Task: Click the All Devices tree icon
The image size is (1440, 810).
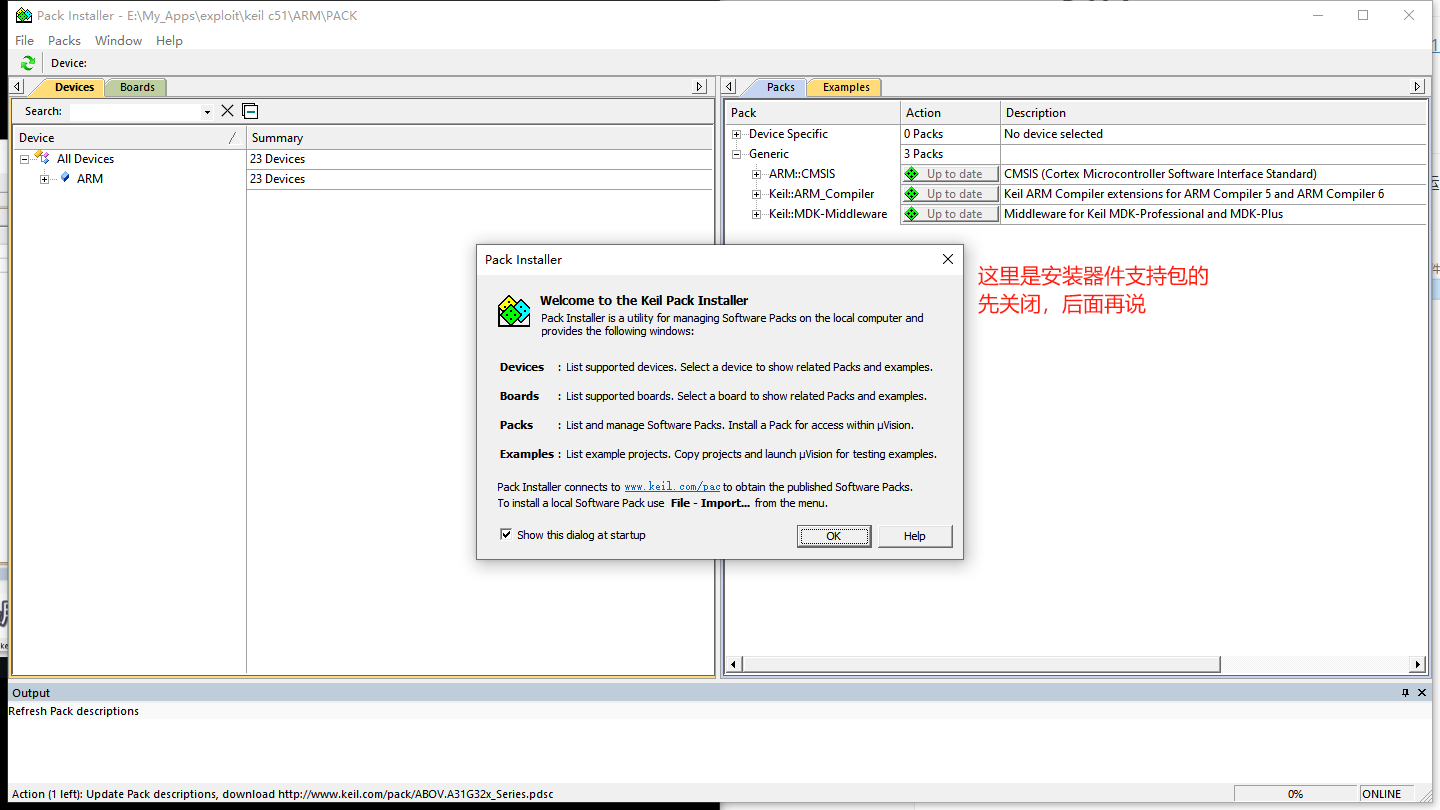Action: 42,158
